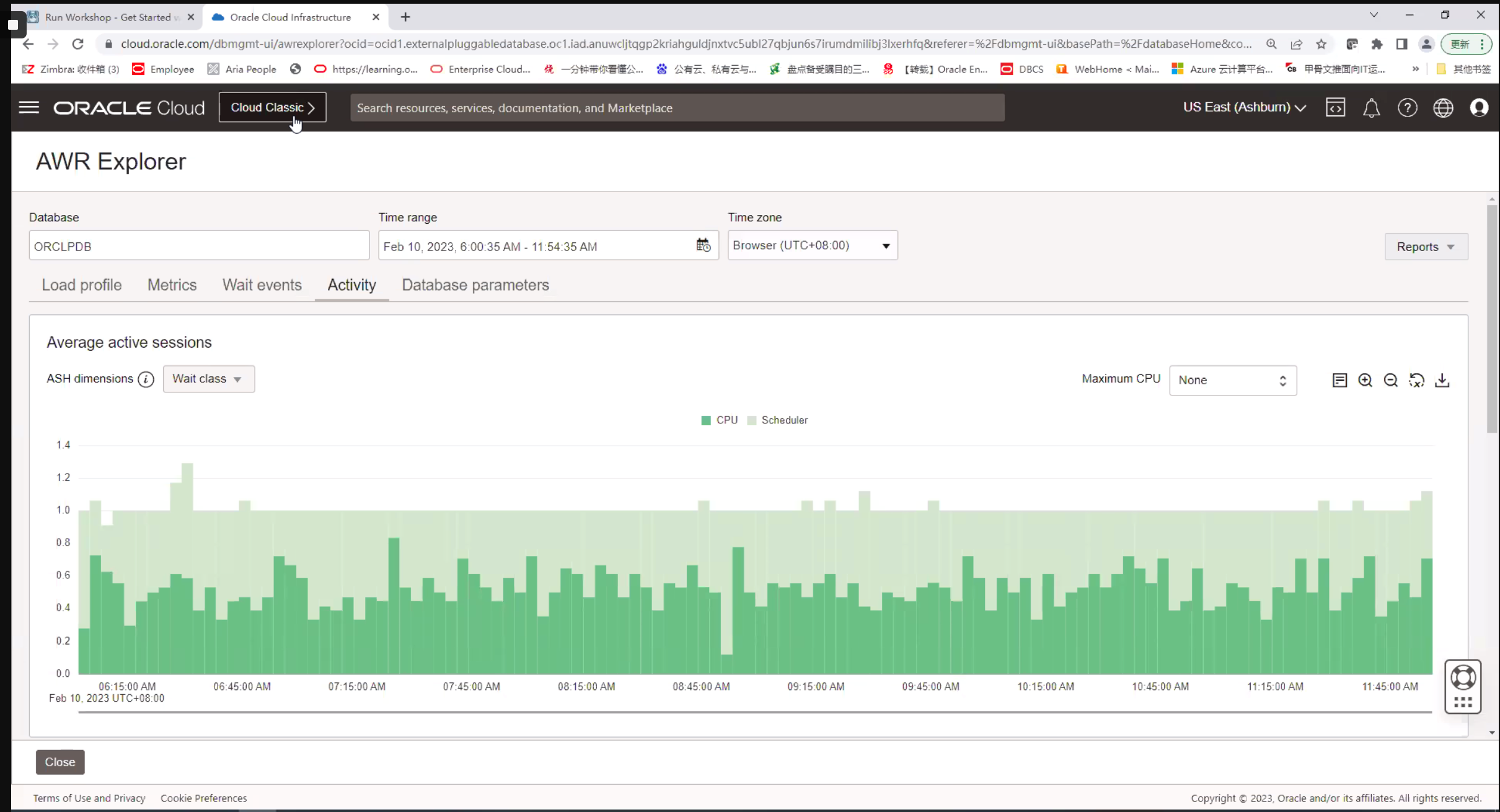Click the Oracle Cloud logo
Viewport: 1500px width, 812px height.
tap(129, 108)
